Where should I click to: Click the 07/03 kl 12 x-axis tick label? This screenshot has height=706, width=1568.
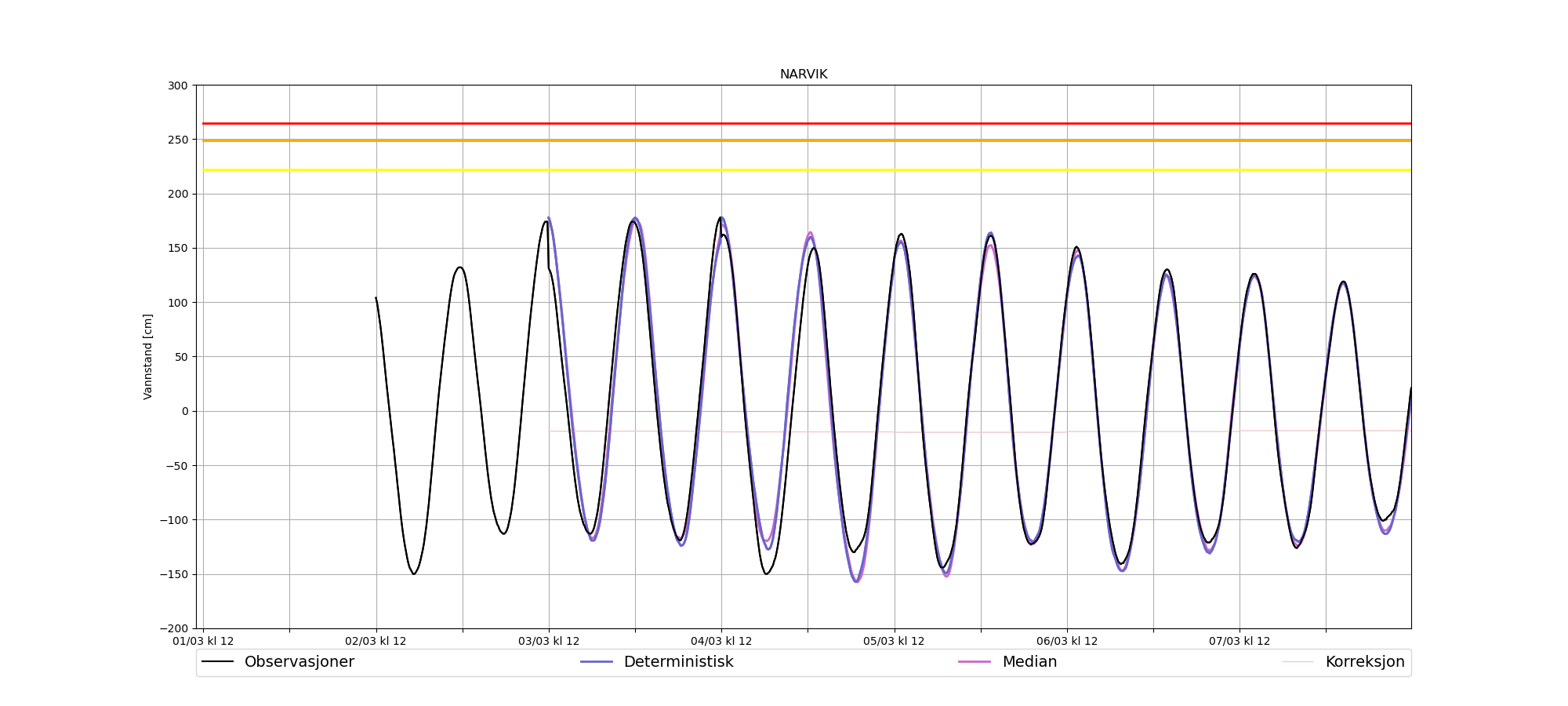(x=1240, y=642)
